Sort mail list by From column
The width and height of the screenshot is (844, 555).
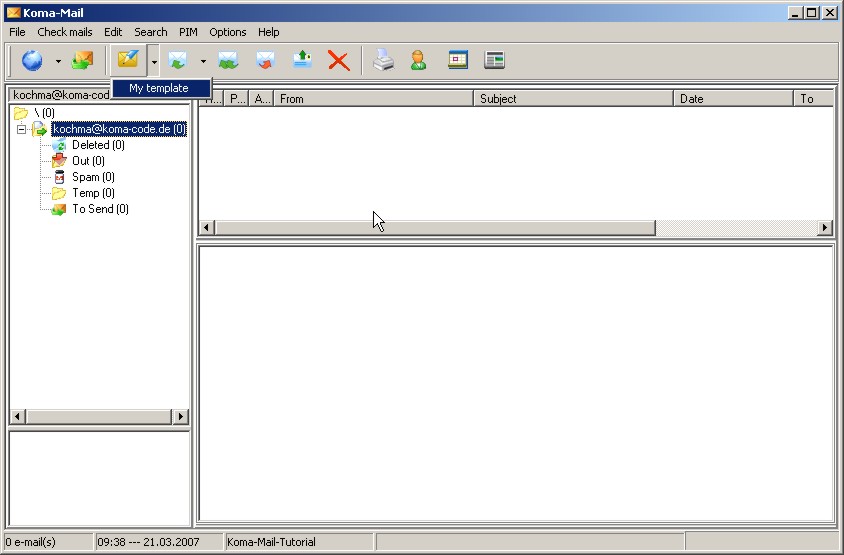point(374,99)
